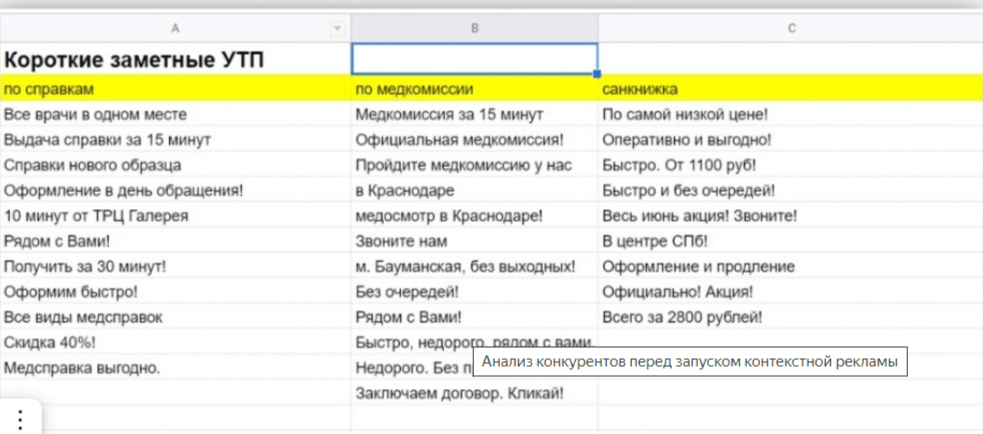Select the yellow 'по медкомиссии' header cell
983x434 pixels.
coord(475,90)
